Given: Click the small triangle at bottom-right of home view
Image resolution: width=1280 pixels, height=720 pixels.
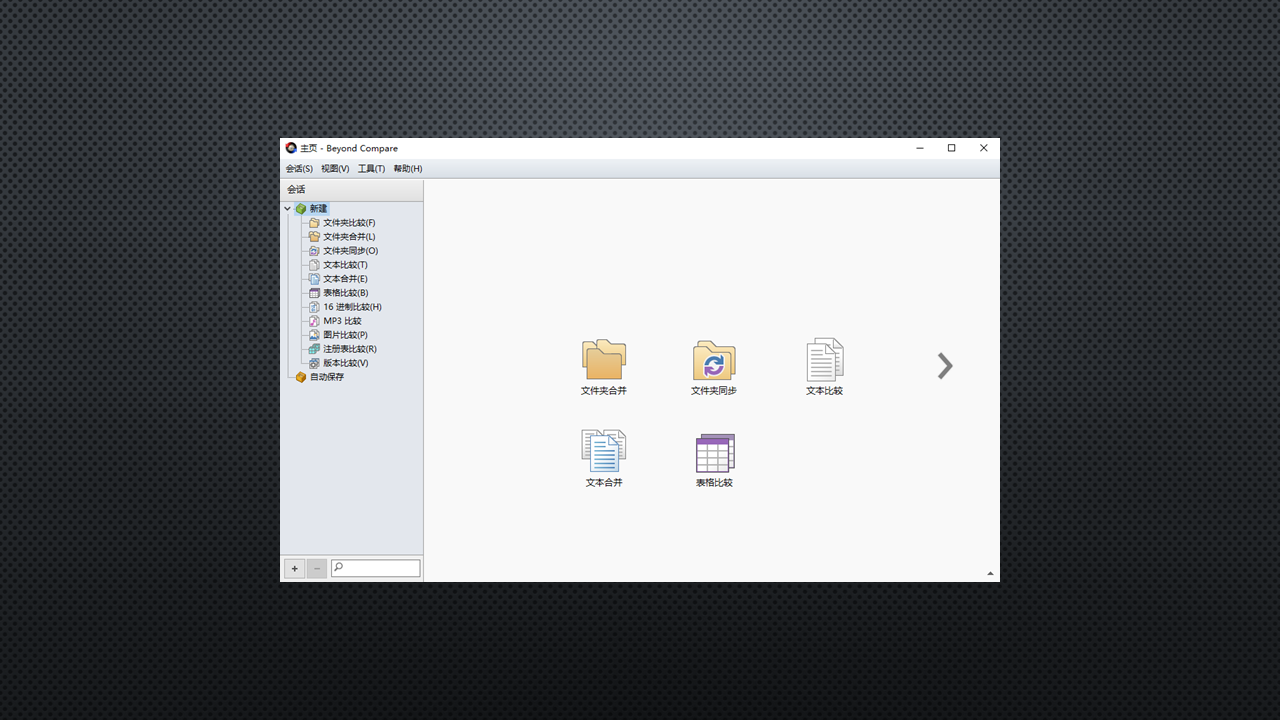Looking at the screenshot, I should (x=990, y=574).
